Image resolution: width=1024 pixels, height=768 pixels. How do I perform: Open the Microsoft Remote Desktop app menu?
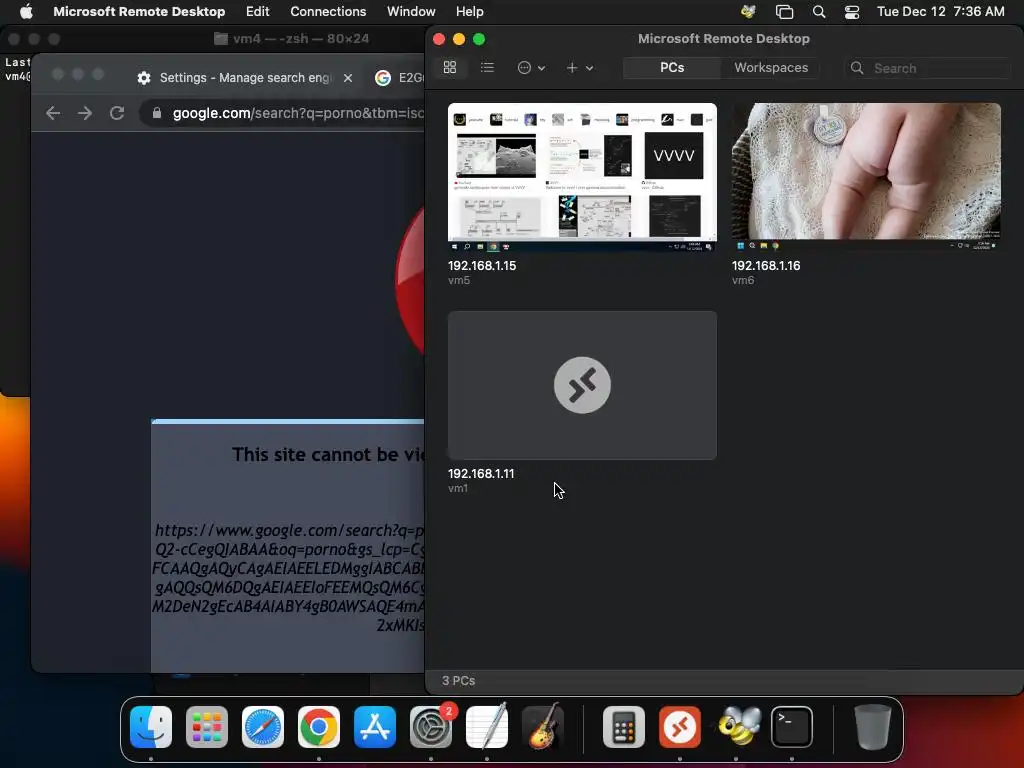[x=139, y=11]
